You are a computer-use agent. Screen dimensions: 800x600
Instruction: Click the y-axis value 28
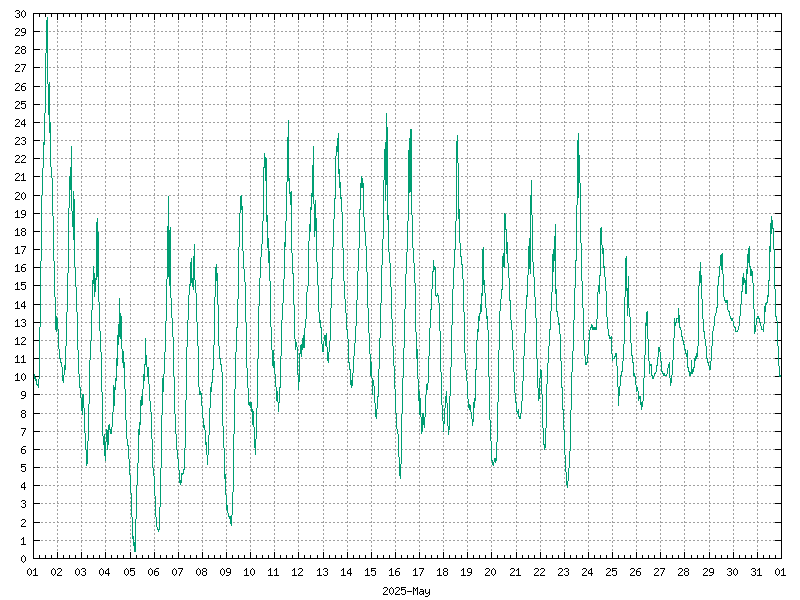coord(20,50)
